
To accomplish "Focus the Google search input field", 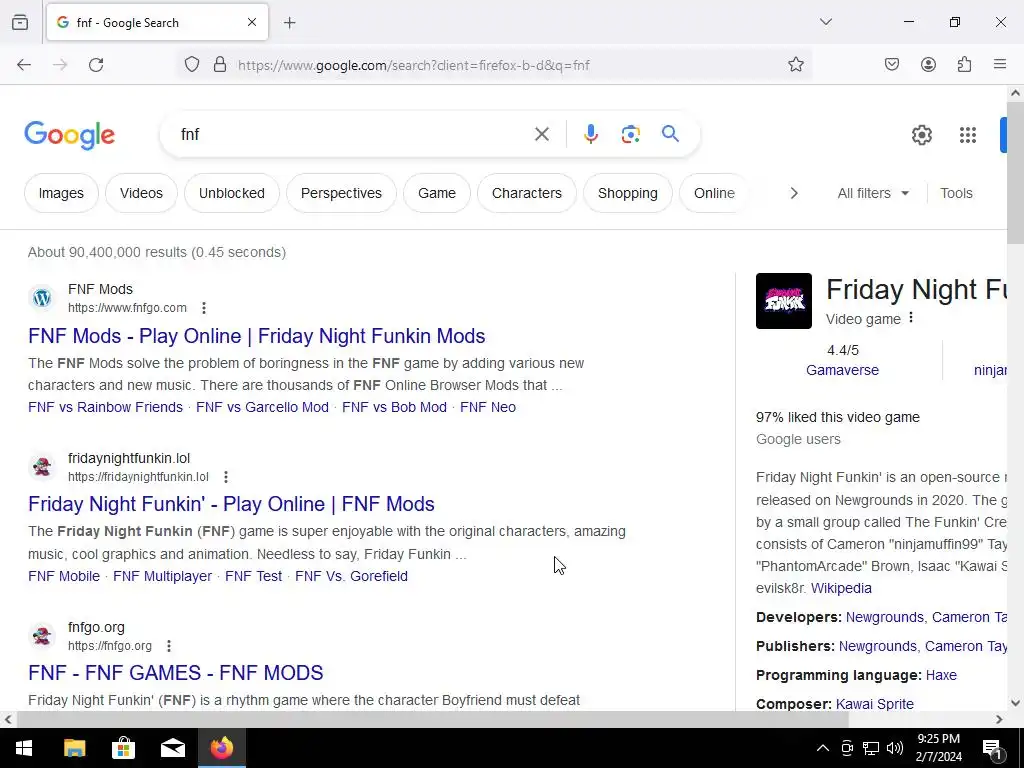I will click(353, 135).
